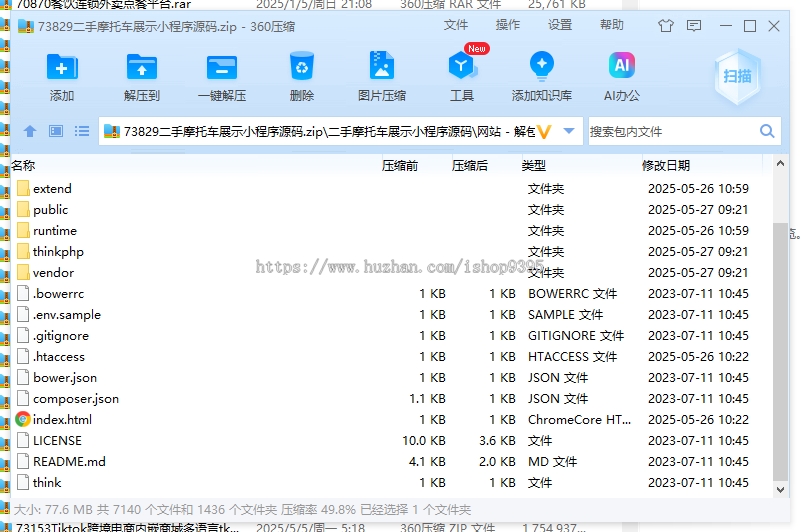Open the 帮助 menu

click(x=612, y=25)
